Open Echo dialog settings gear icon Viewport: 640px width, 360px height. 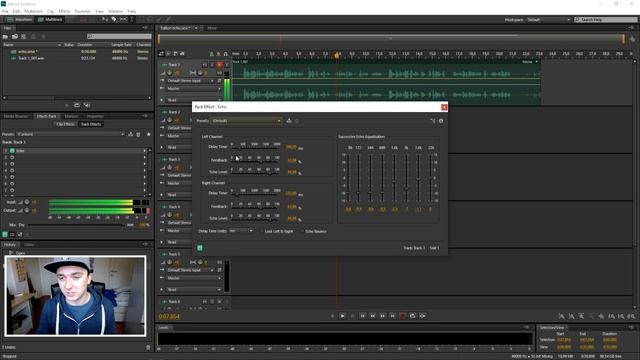(441, 121)
